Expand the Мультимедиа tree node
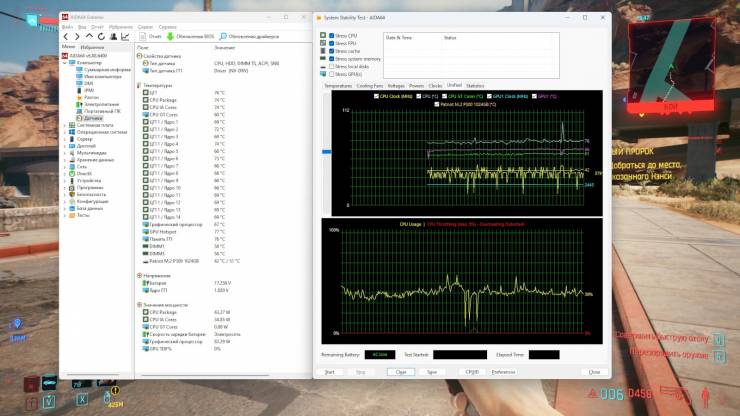Viewport: 740px width, 416px height. (65, 153)
